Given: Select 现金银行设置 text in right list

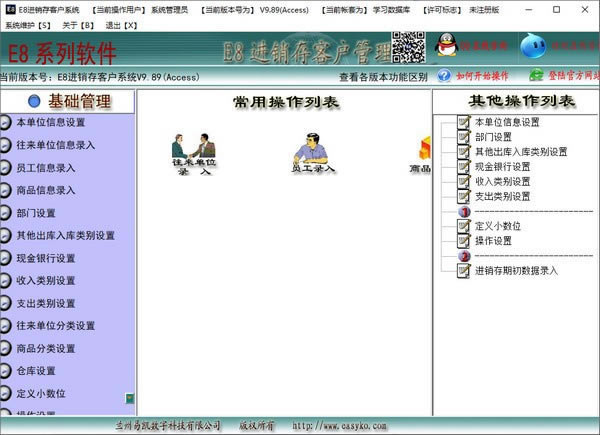Looking at the screenshot, I should pyautogui.click(x=502, y=167).
